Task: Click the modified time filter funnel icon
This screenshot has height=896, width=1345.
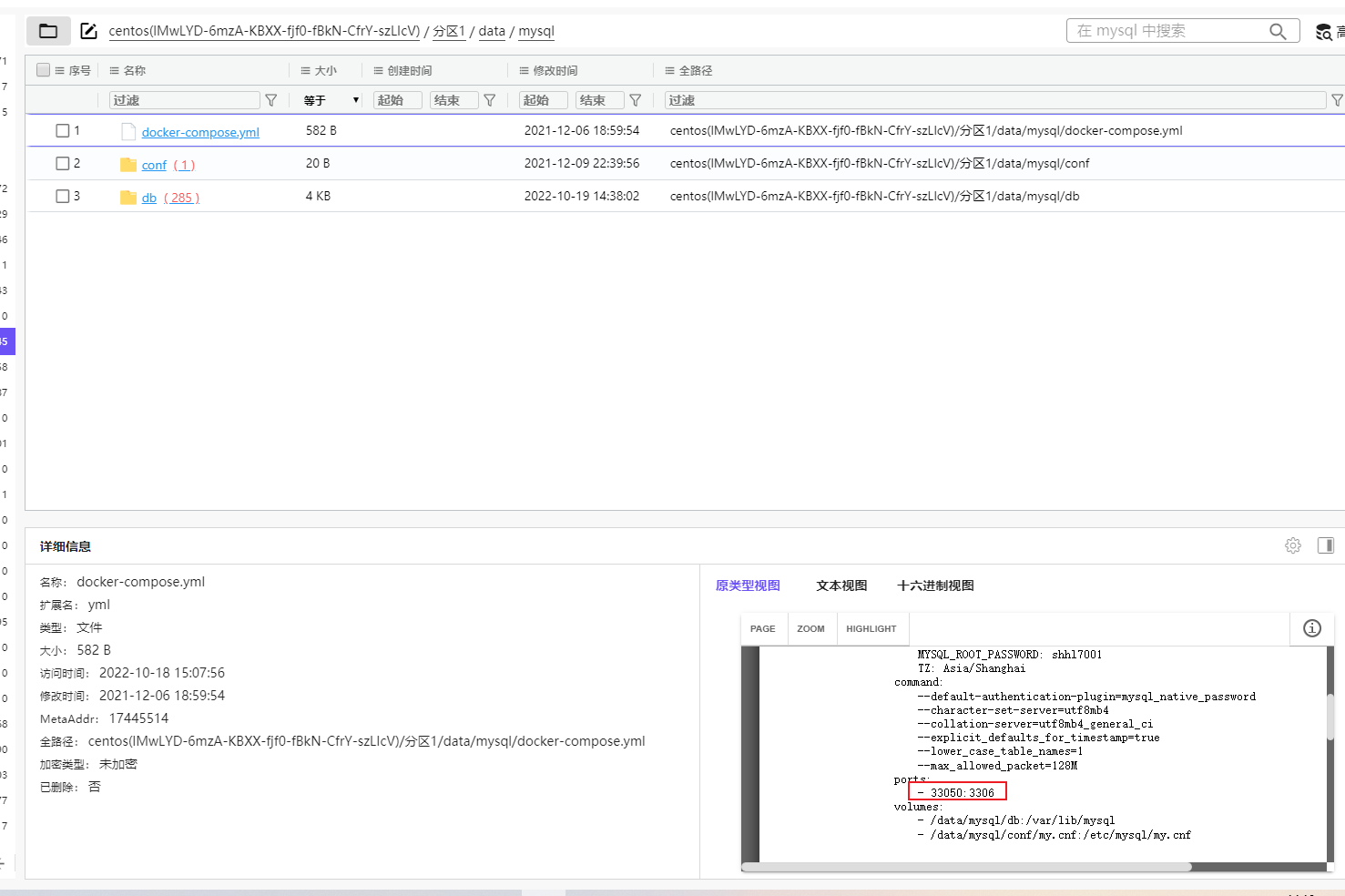Action: click(636, 100)
